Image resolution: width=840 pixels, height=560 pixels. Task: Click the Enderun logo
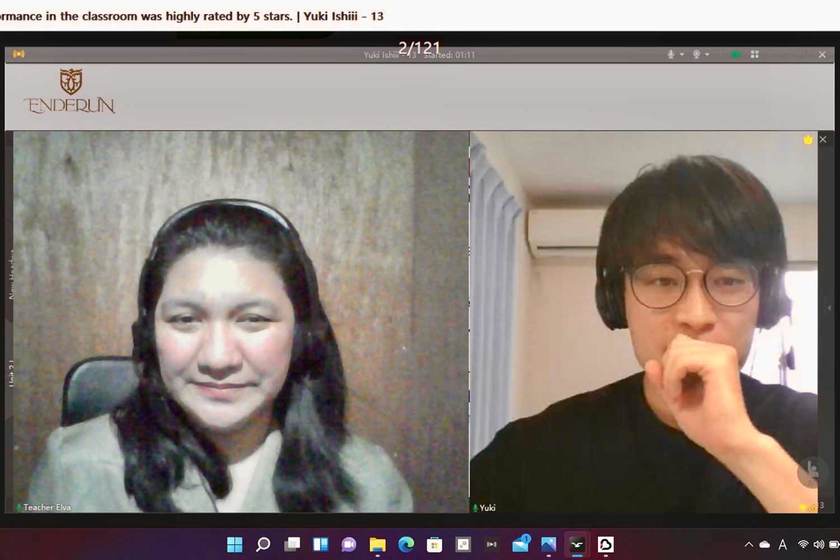pyautogui.click(x=70, y=91)
